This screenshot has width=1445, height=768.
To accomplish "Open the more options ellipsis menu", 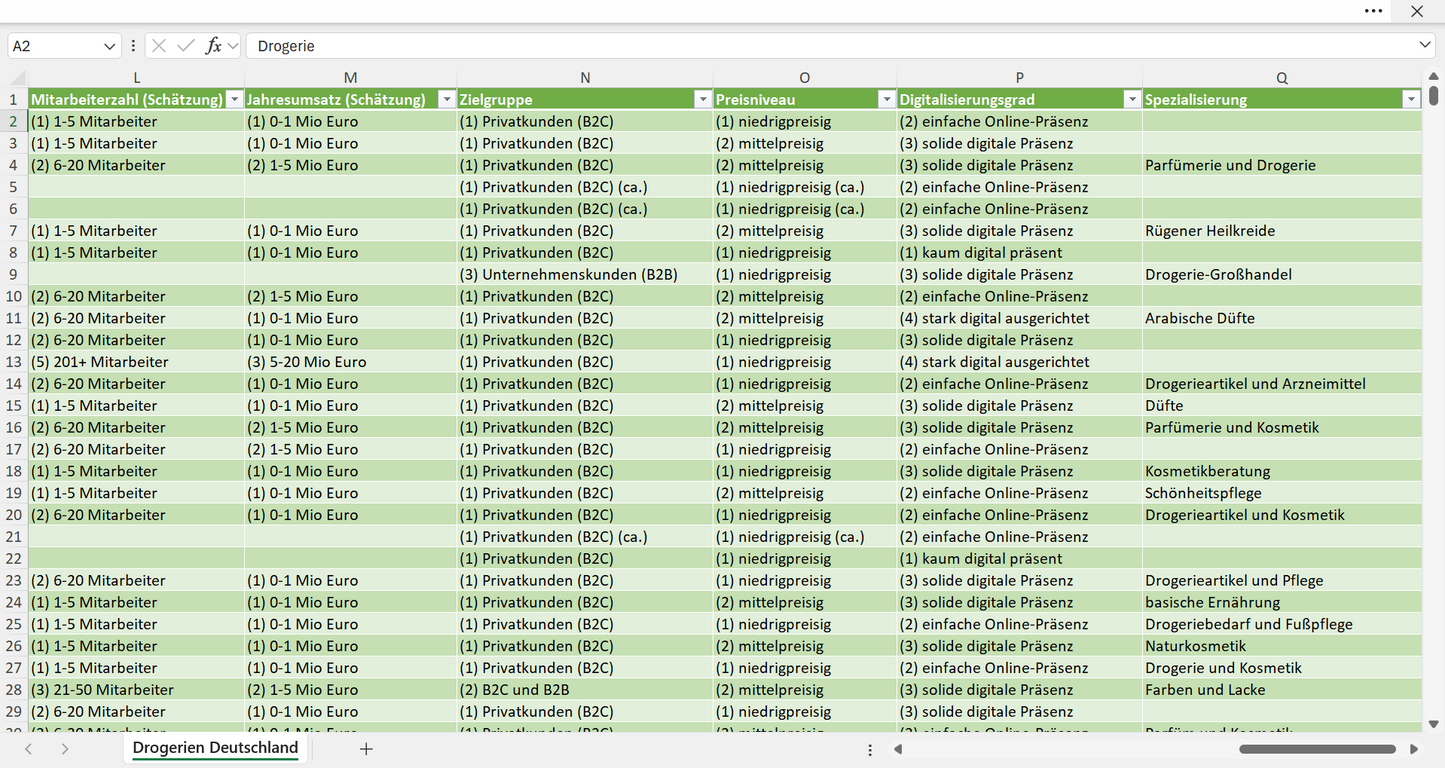I will point(1374,11).
